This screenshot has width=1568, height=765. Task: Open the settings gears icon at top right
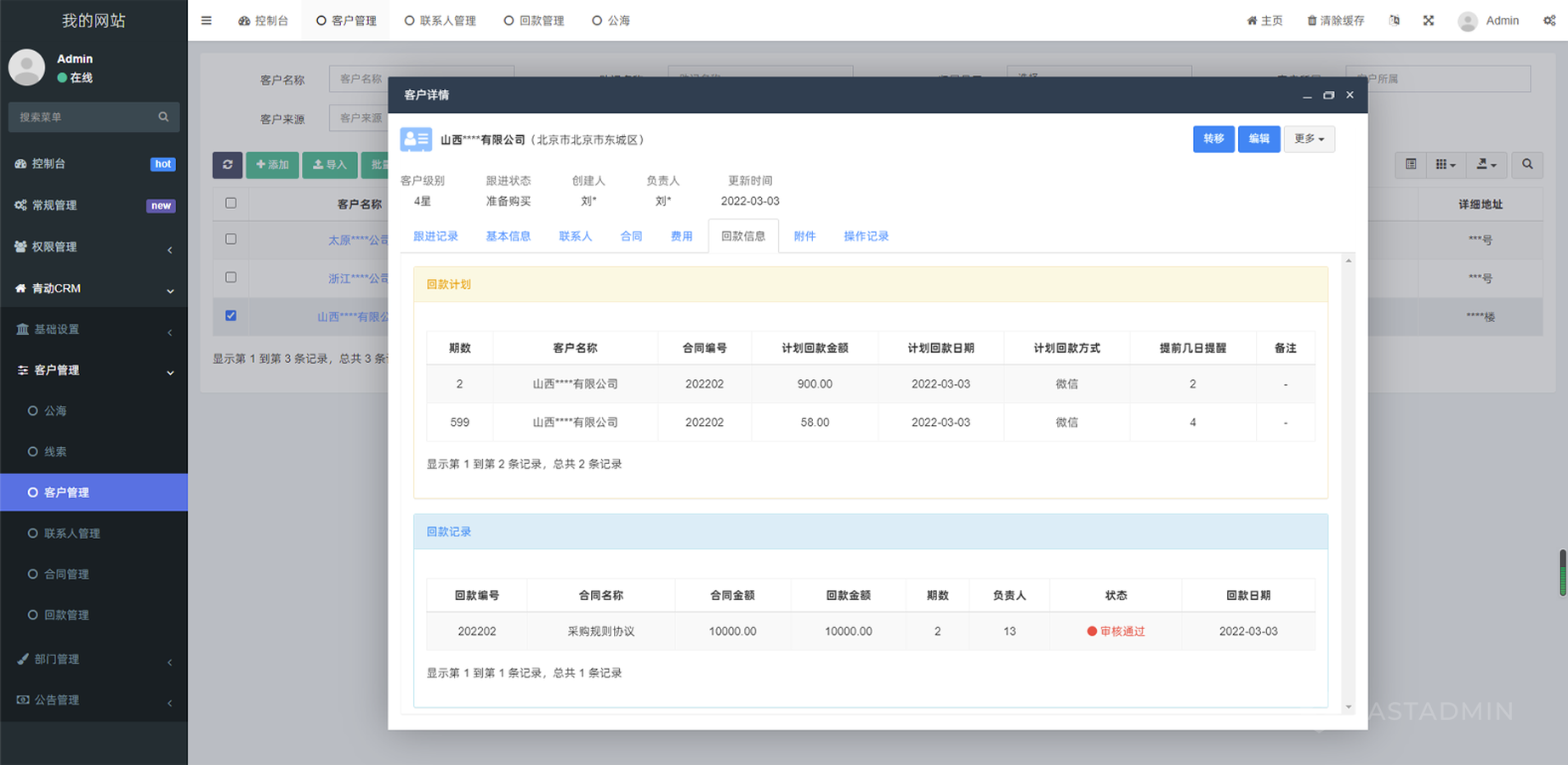click(x=1549, y=20)
